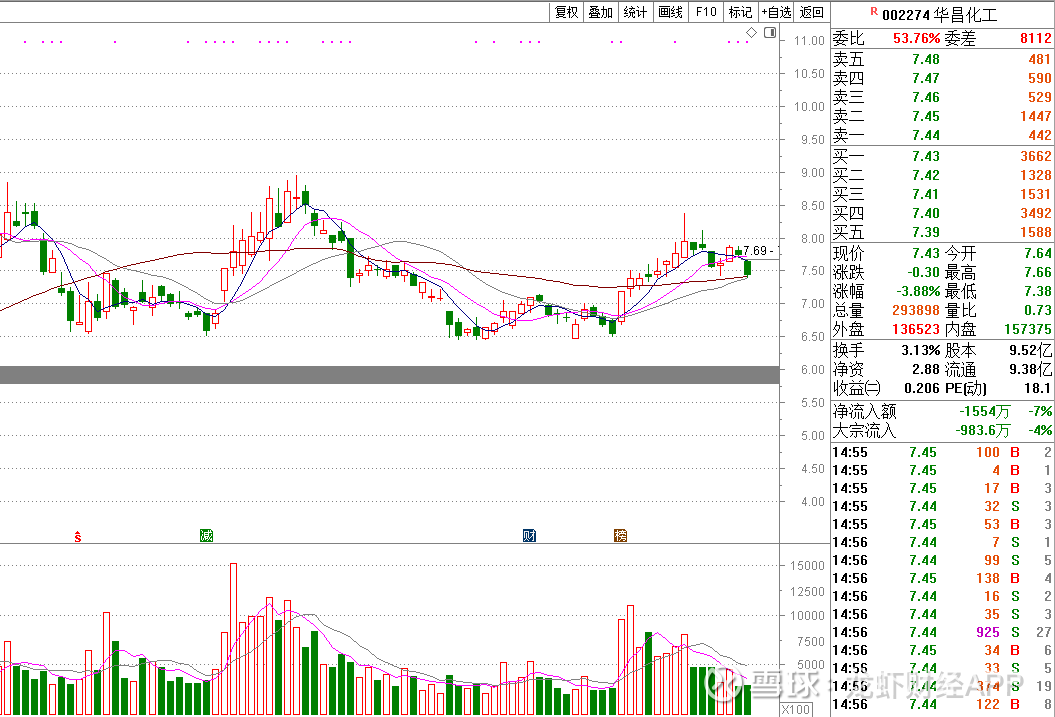Click the X100 volume unit label
The image size is (1055, 717).
pos(795,709)
